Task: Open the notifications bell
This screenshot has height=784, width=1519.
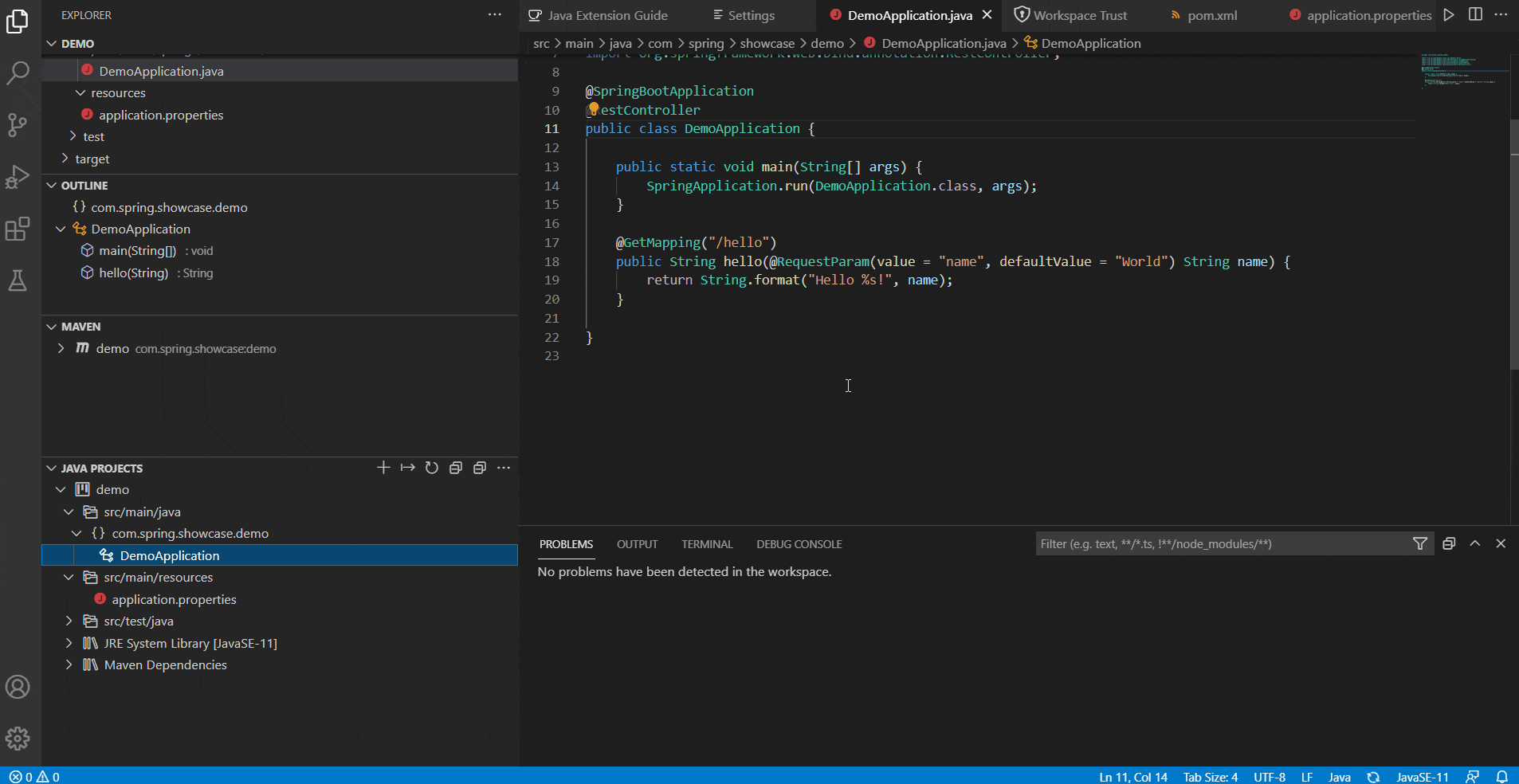Action: 1501,777
